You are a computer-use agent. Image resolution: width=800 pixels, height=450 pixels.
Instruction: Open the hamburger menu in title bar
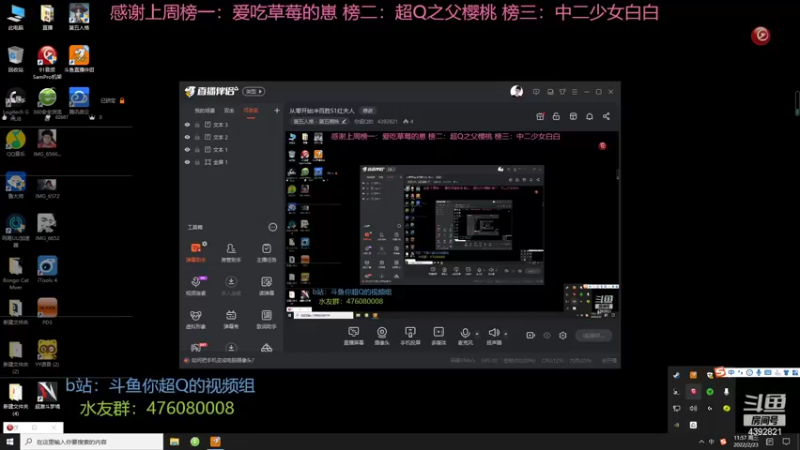[574, 92]
